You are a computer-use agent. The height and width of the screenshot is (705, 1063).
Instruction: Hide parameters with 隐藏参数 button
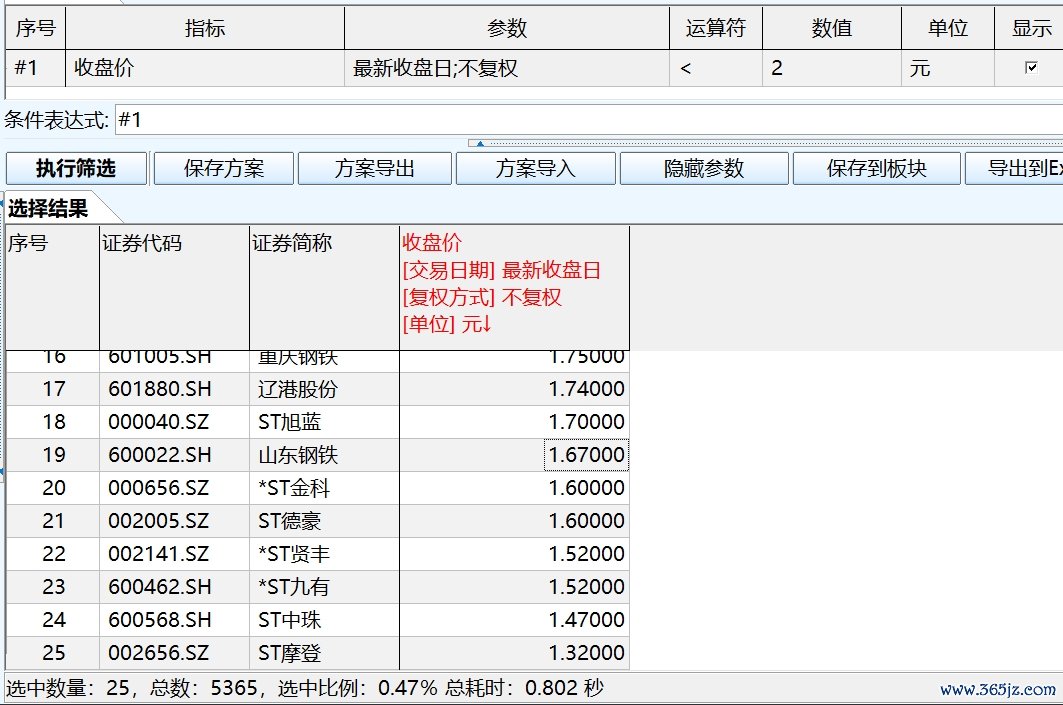pyautogui.click(x=704, y=169)
